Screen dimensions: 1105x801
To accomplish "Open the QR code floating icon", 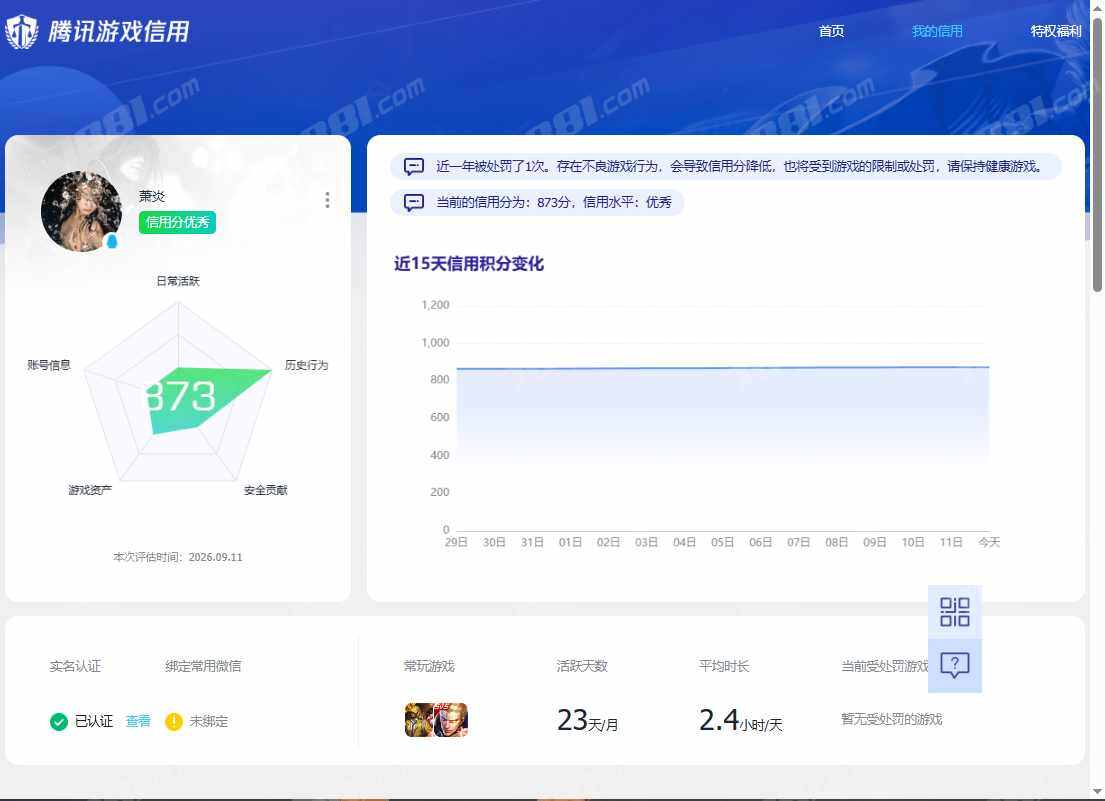I will 955,612.
